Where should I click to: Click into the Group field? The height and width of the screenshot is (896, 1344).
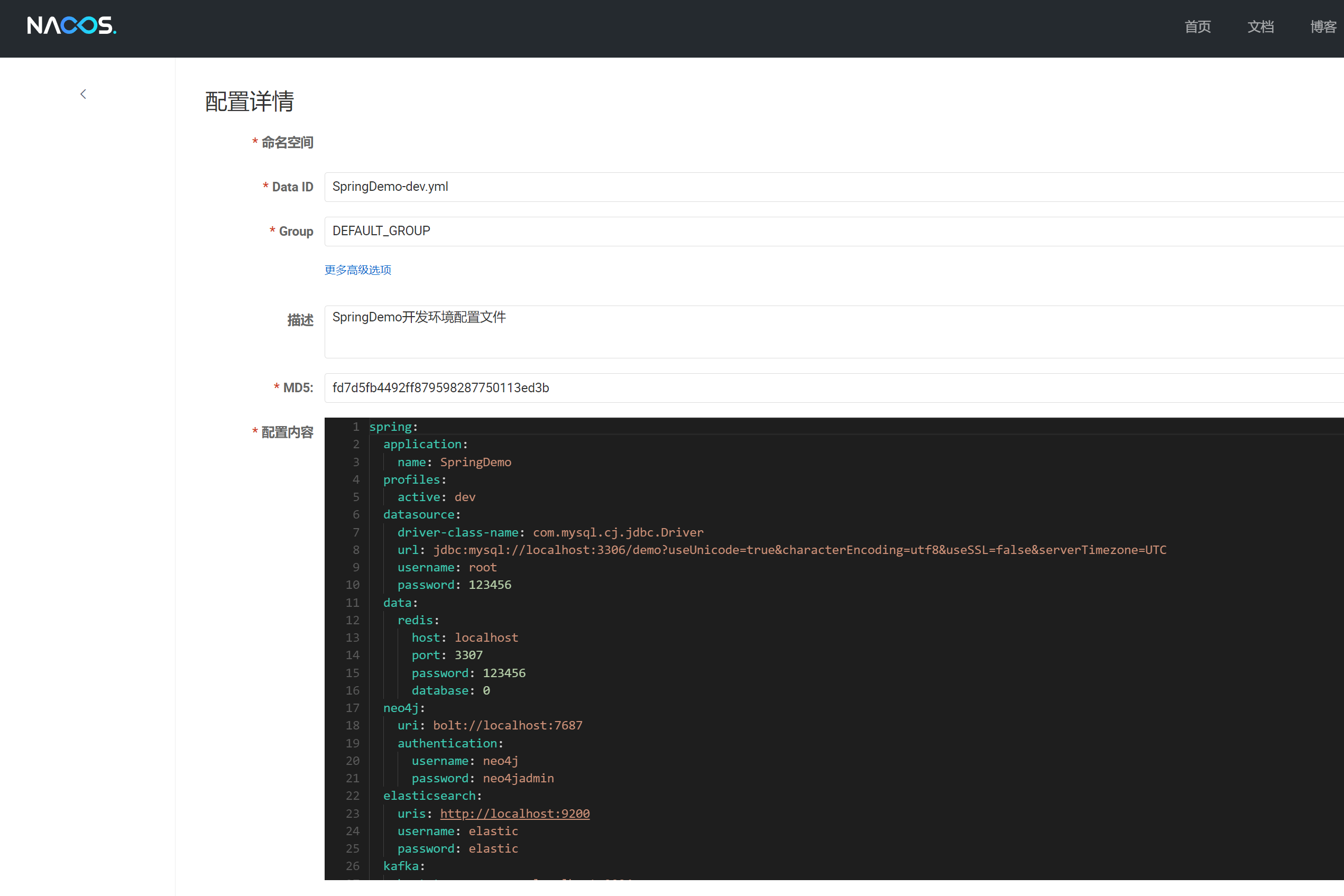(x=800, y=232)
